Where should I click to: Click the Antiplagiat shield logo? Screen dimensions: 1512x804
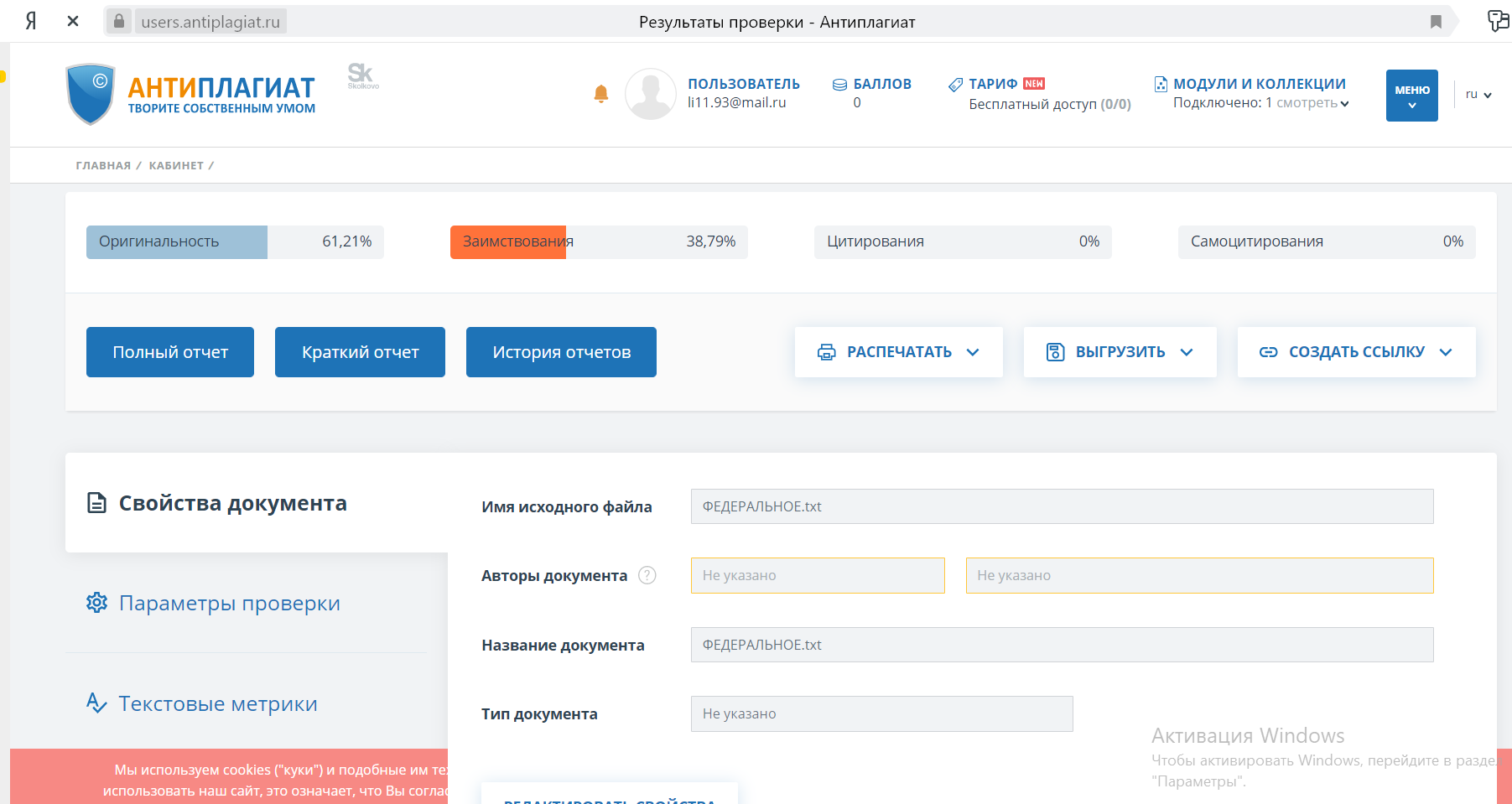pyautogui.click(x=91, y=94)
